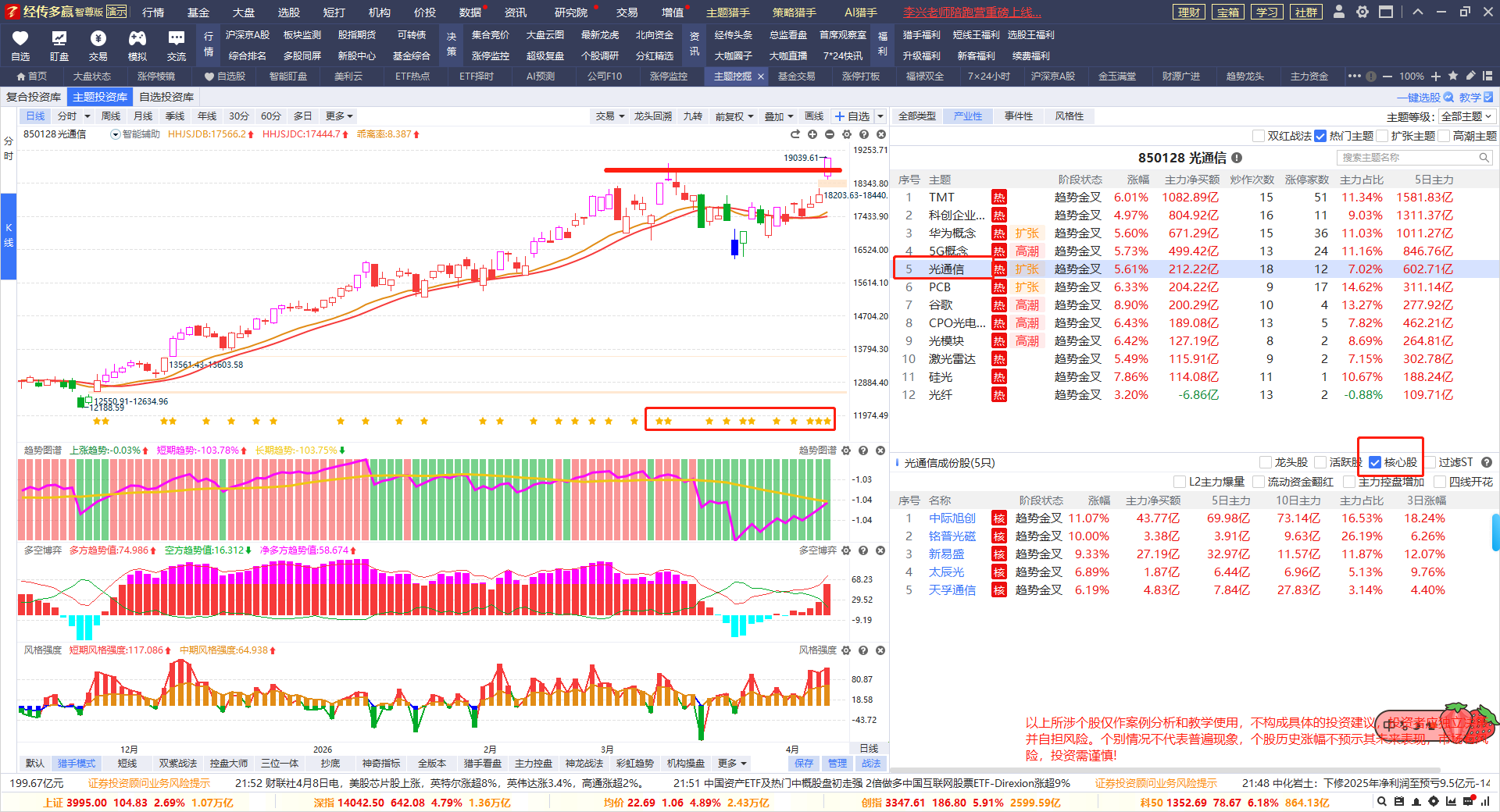Uncheck the 热门主题 checkbox
The width and height of the screenshot is (1500, 812).
[1320, 136]
